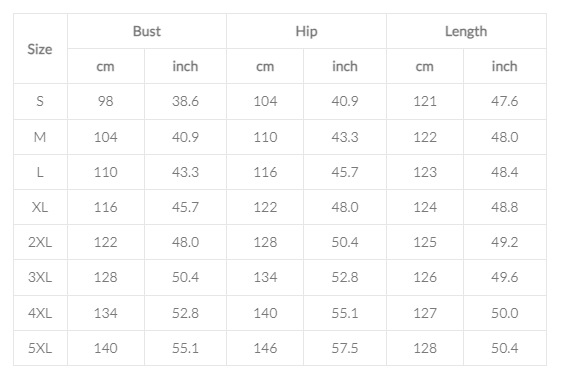Click the 2XL size row label

pyautogui.click(x=40, y=242)
